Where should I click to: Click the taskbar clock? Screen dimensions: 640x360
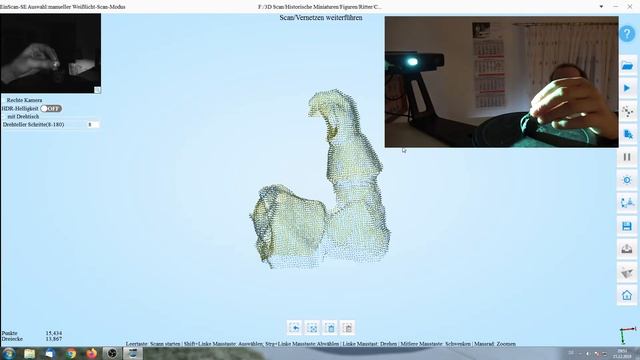click(x=622, y=353)
